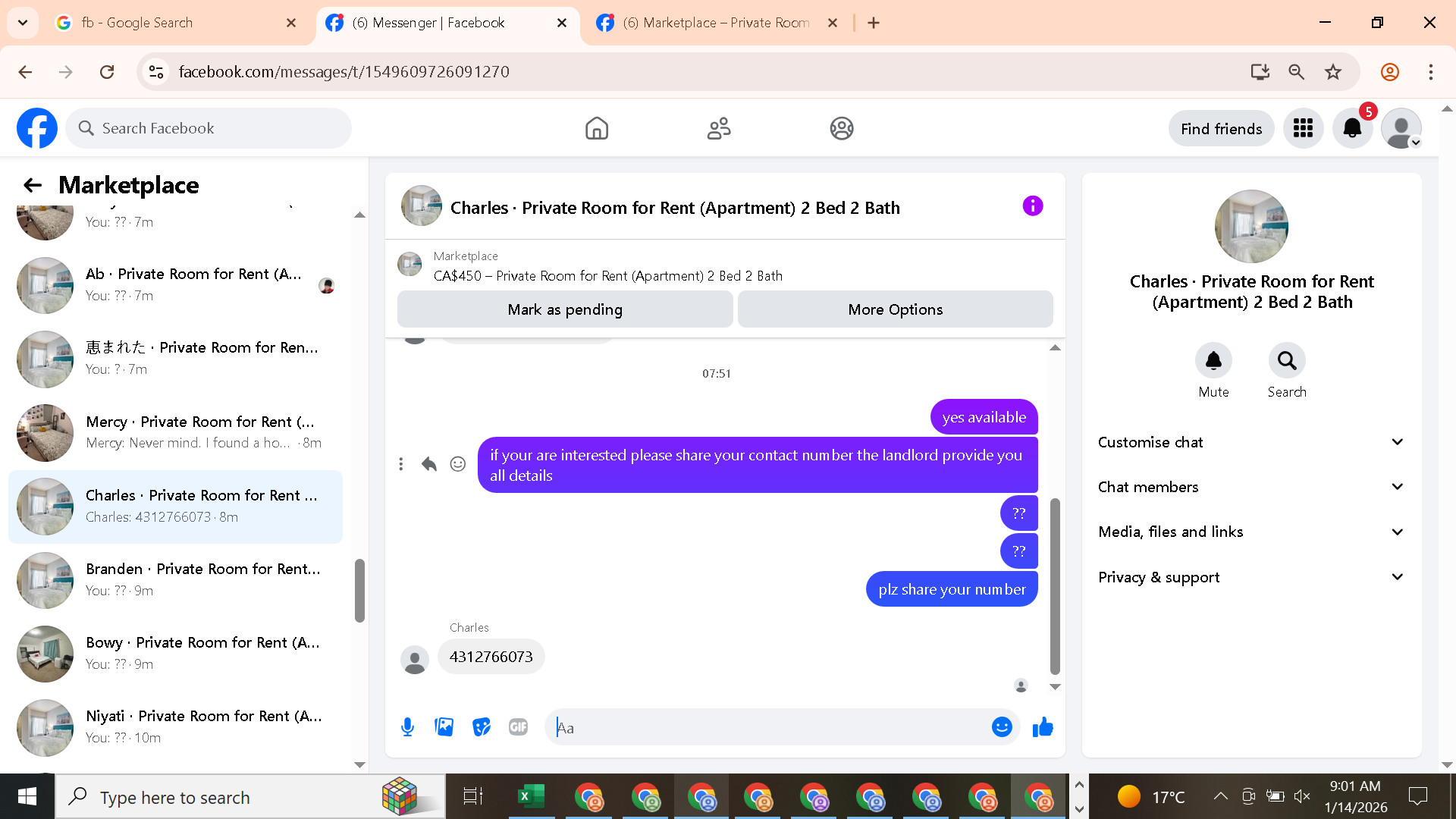Open the sticker picker icon
This screenshot has height=819, width=1456.
pyautogui.click(x=482, y=727)
